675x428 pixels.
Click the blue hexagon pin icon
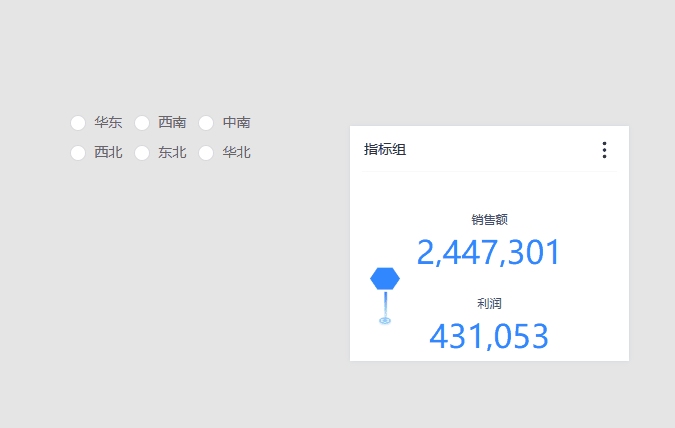click(x=385, y=279)
